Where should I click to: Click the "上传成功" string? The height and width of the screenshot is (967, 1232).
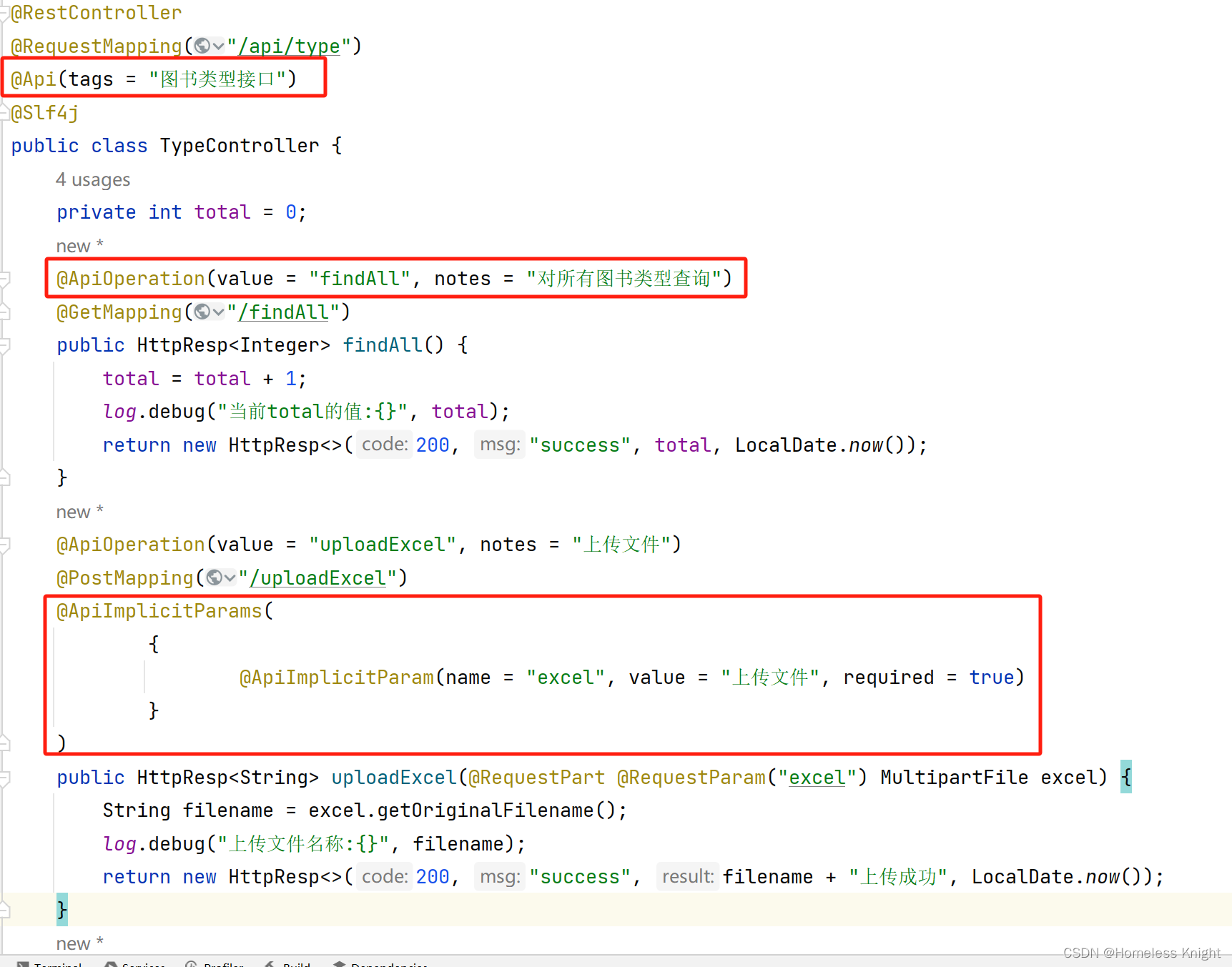[898, 877]
